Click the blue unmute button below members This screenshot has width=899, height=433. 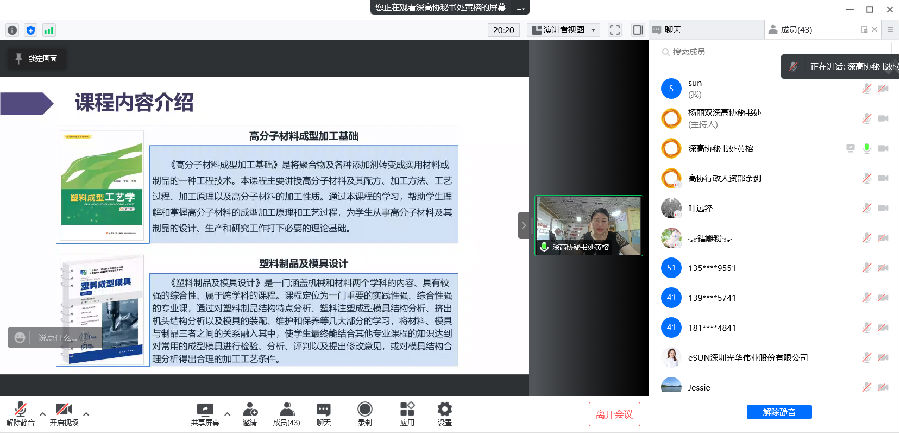point(779,412)
